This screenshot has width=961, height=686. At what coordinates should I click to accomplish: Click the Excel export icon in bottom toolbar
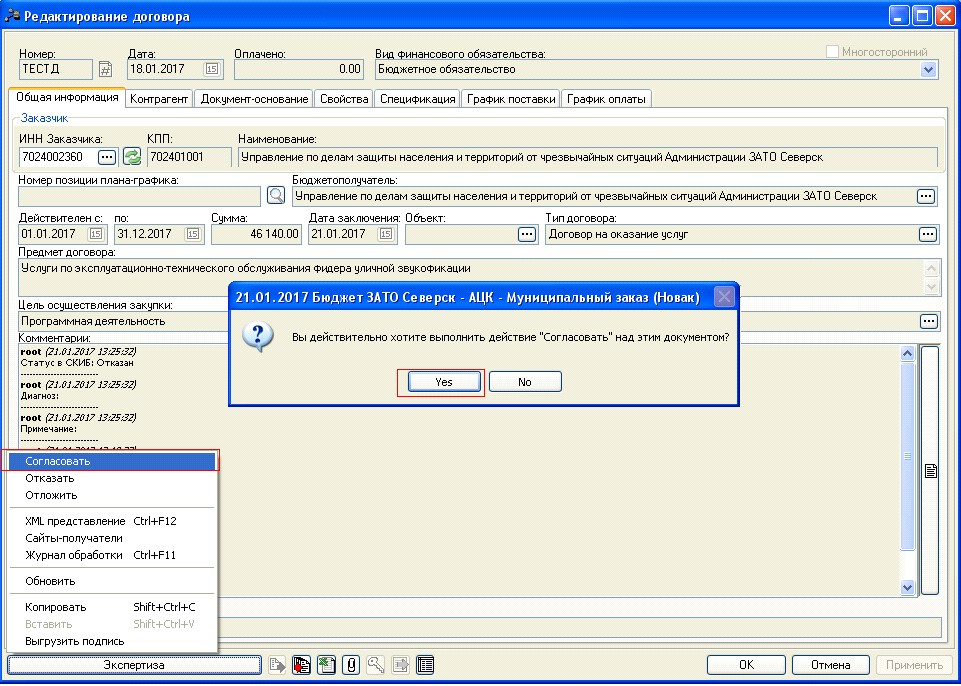pos(326,665)
